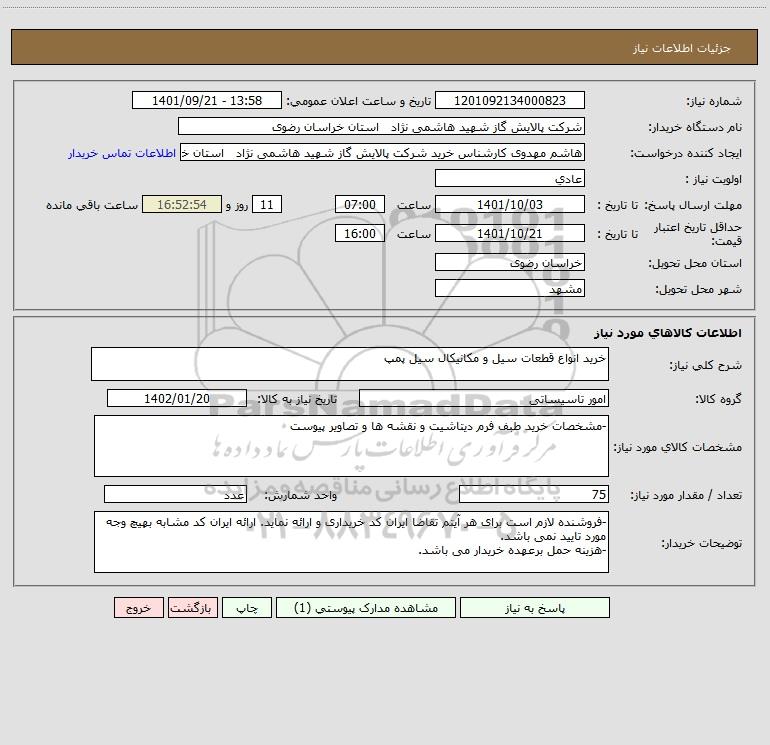Click quantity field '75'
The width and height of the screenshot is (770, 745).
click(534, 495)
